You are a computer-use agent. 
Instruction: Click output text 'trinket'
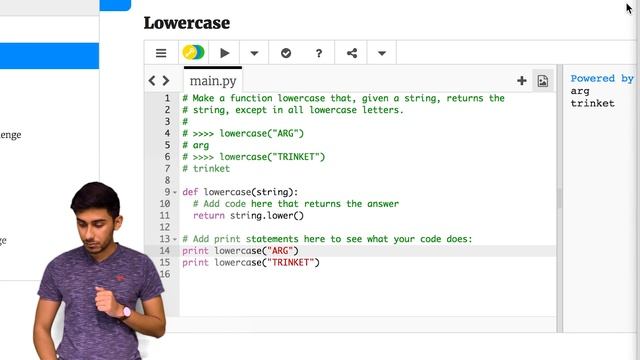(592, 103)
